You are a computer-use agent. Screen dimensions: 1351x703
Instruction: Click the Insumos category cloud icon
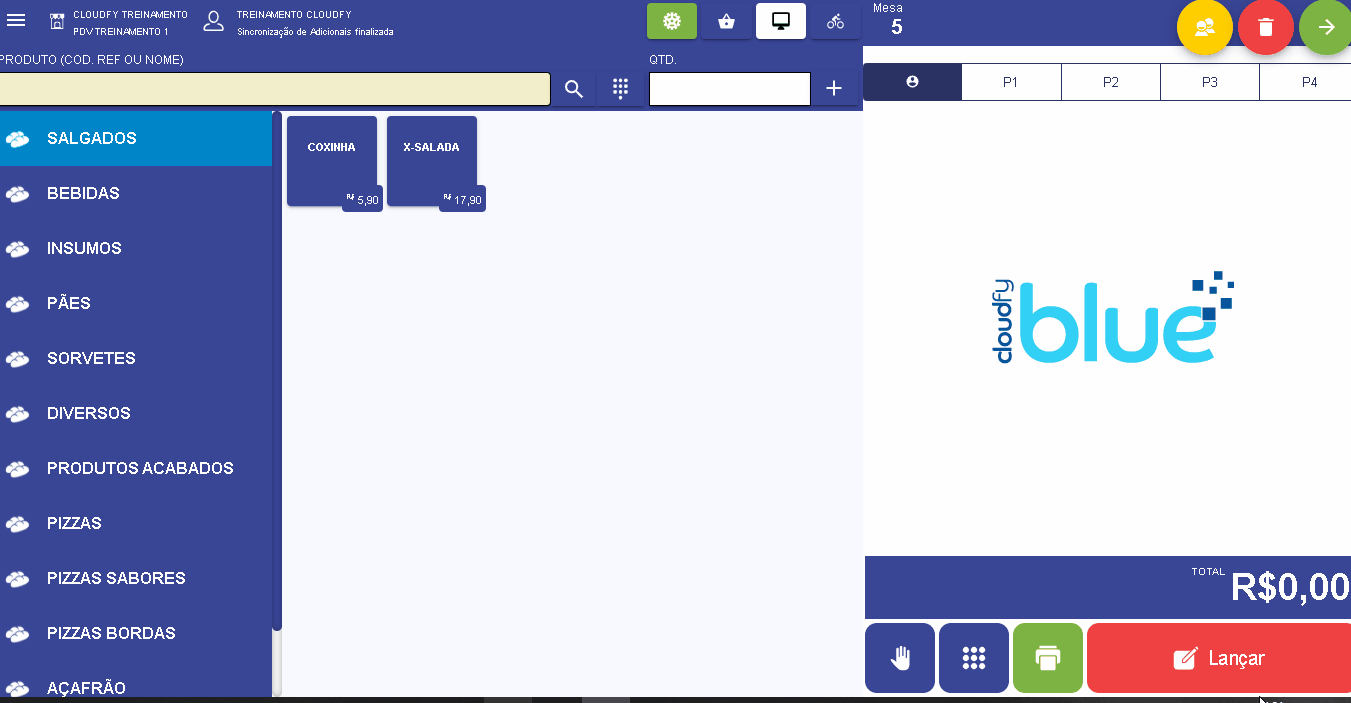(x=17, y=249)
